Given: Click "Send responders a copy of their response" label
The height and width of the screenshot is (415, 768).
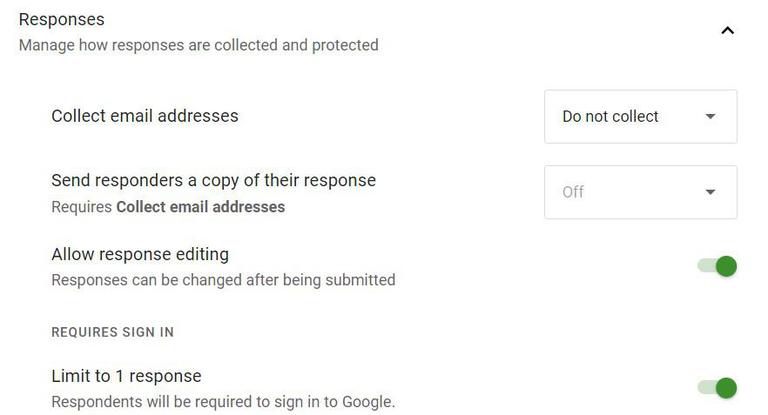Looking at the screenshot, I should point(213,181).
